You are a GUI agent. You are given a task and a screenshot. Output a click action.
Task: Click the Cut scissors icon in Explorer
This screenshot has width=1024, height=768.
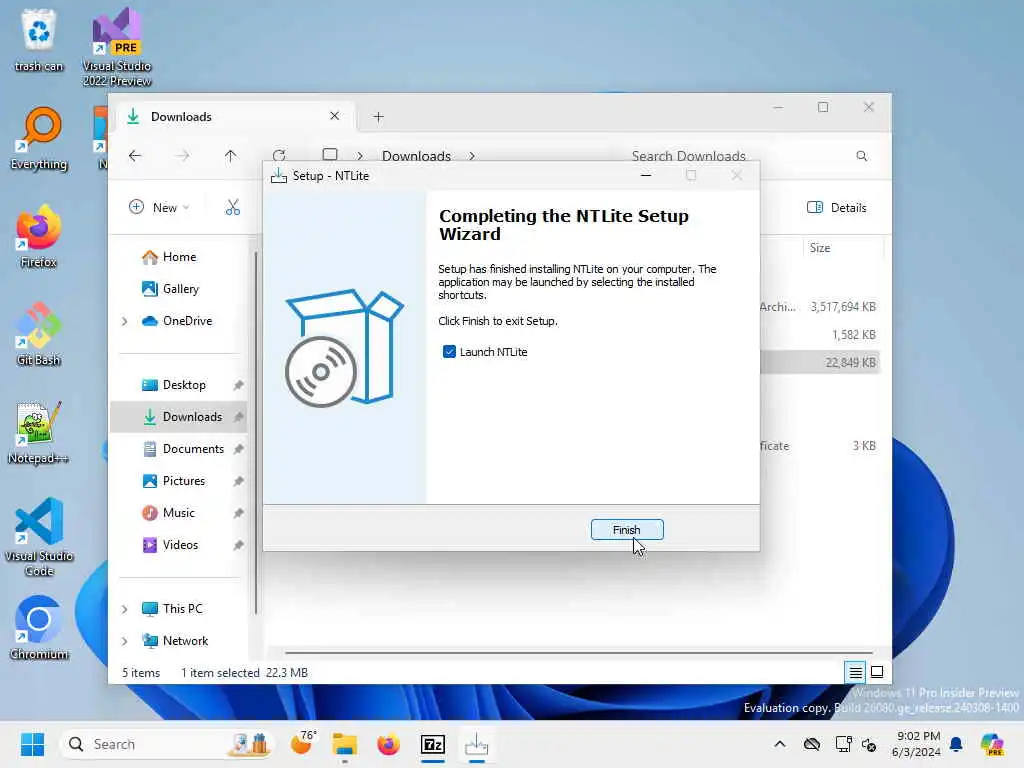[x=232, y=208]
